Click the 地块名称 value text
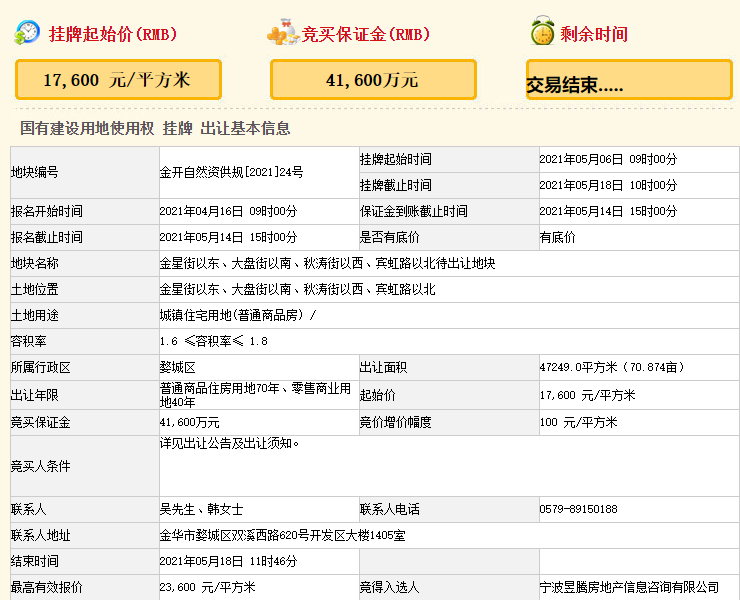The image size is (740, 600). point(327,263)
